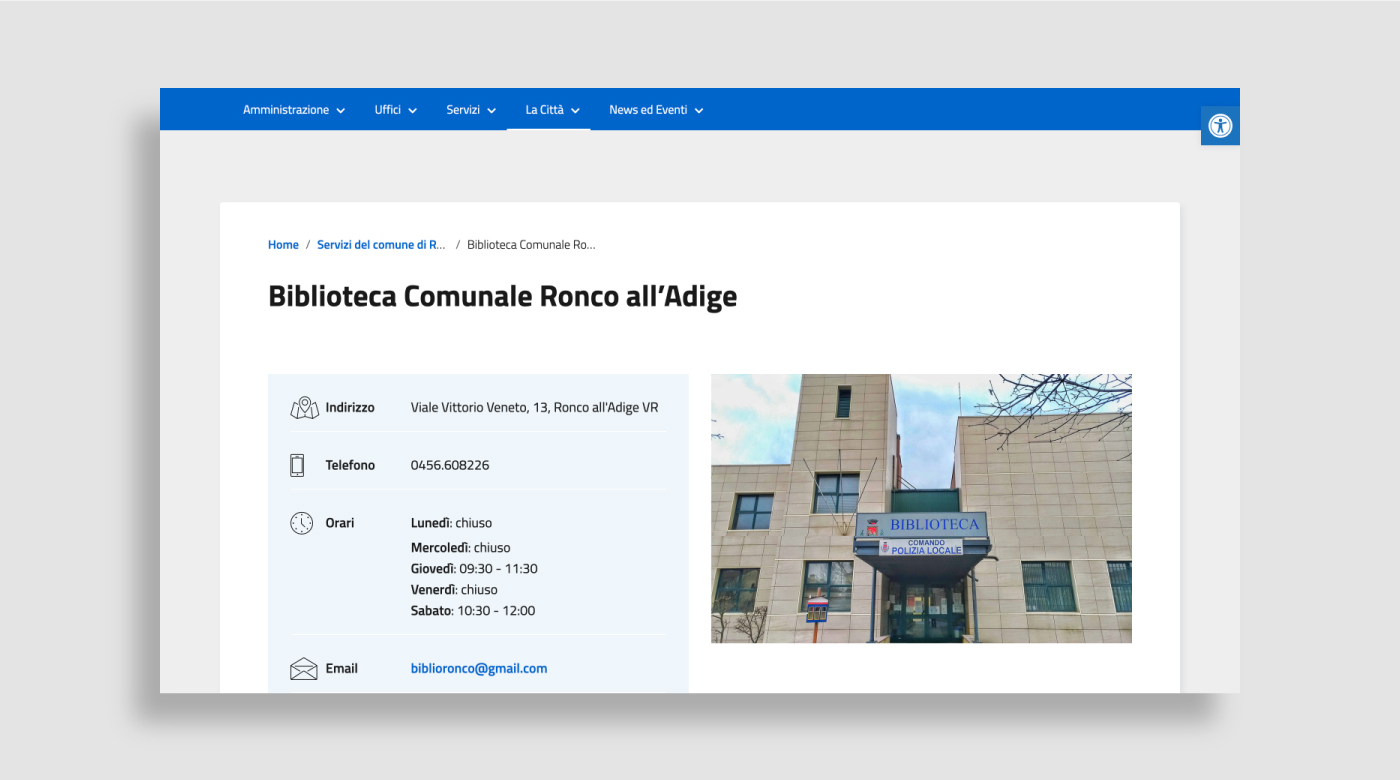This screenshot has height=780, width=1400.
Task: Click the Giovedì 09:30 - 11:30 hours
Action: (x=474, y=569)
